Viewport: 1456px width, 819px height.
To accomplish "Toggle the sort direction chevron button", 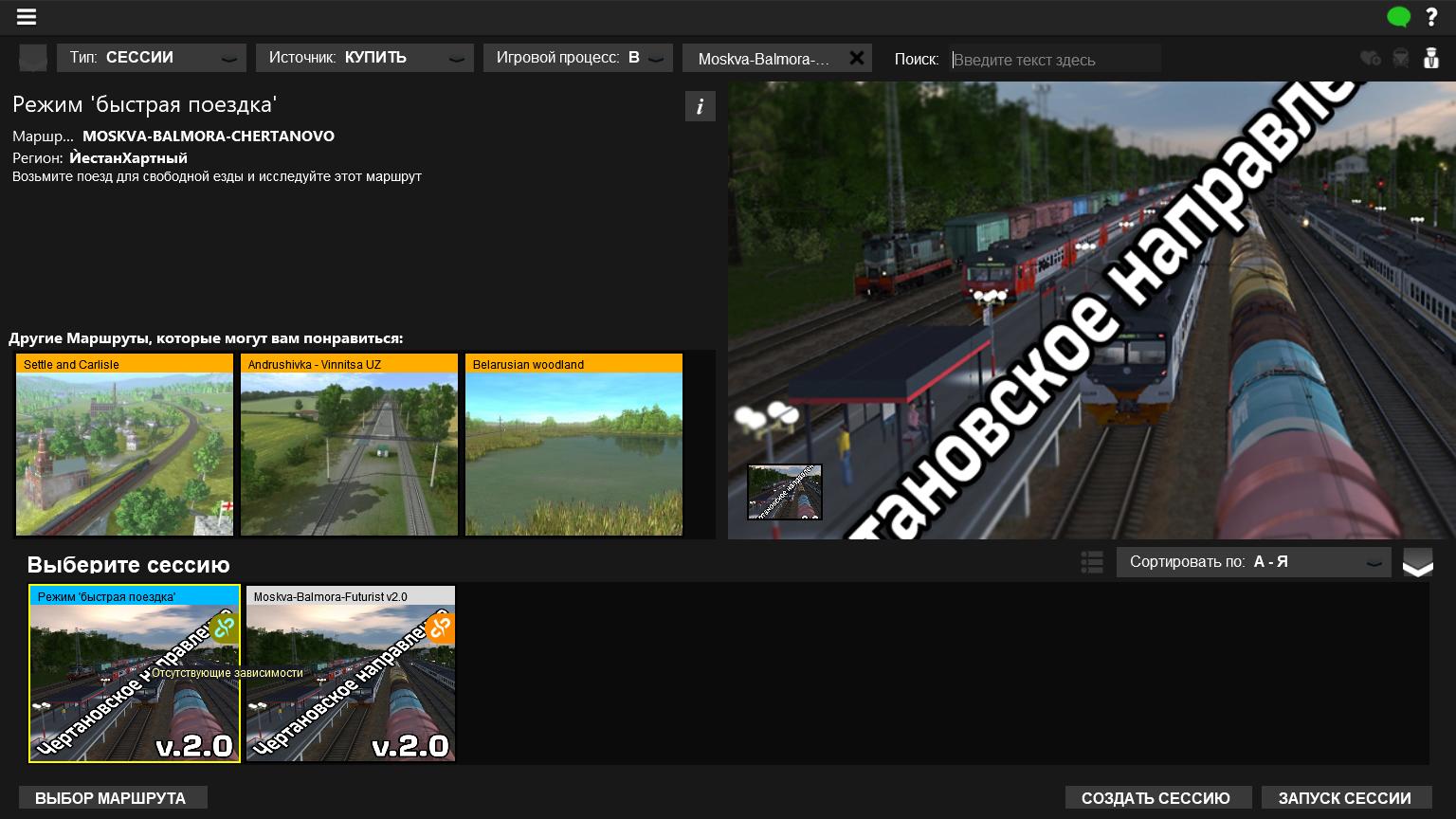I will pos(1417,562).
